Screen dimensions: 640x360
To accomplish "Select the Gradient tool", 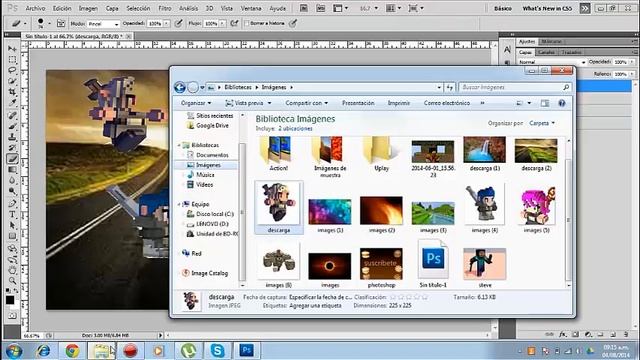I will pos(12,170).
